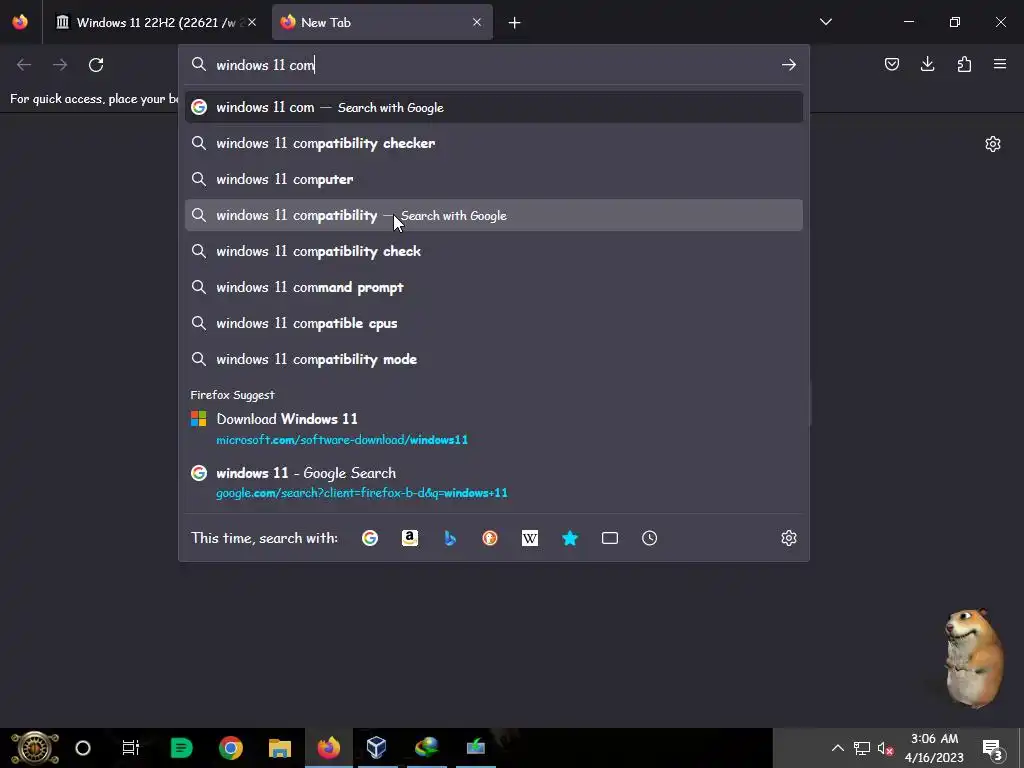
Task: Search open tabs with the tabs icon
Action: (x=609, y=538)
